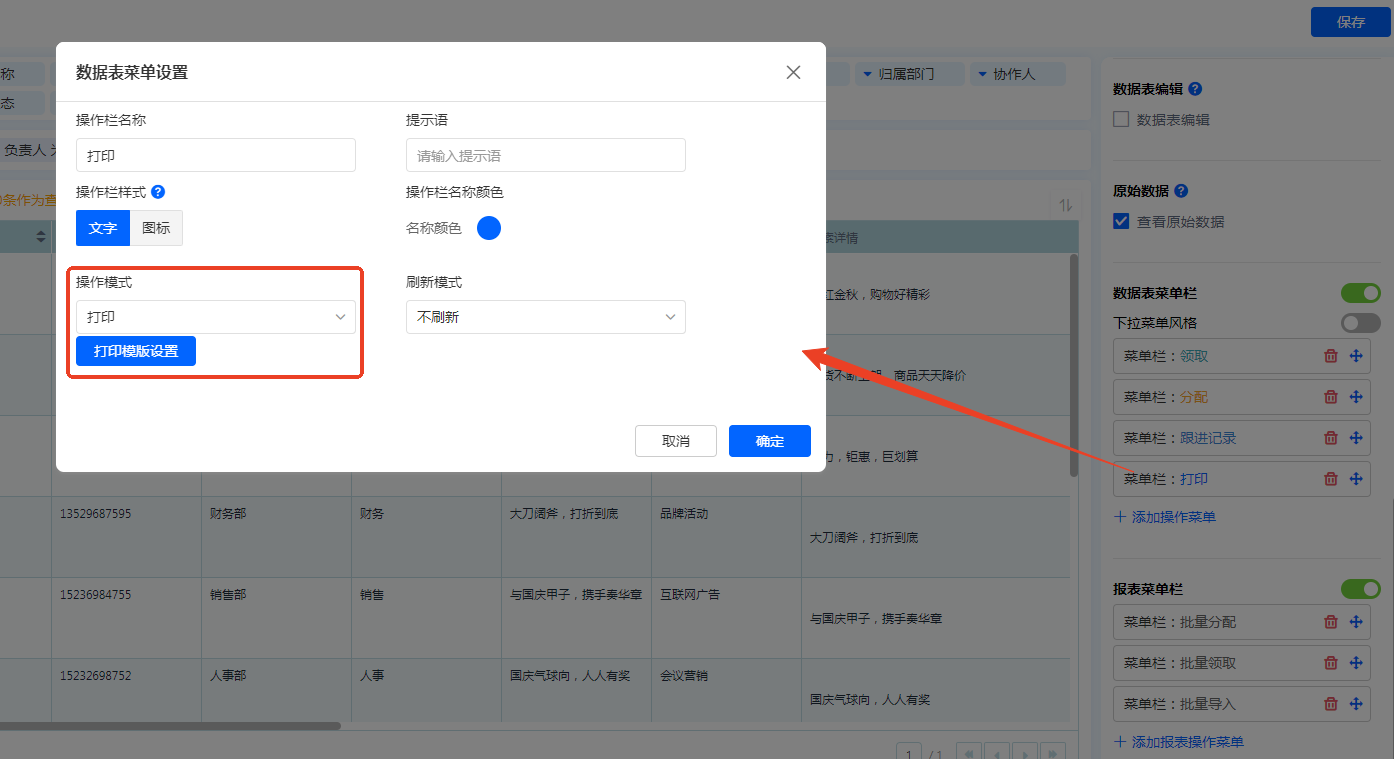Delete the 跟进记录 menu bar item
1394x759 pixels.
1330,438
